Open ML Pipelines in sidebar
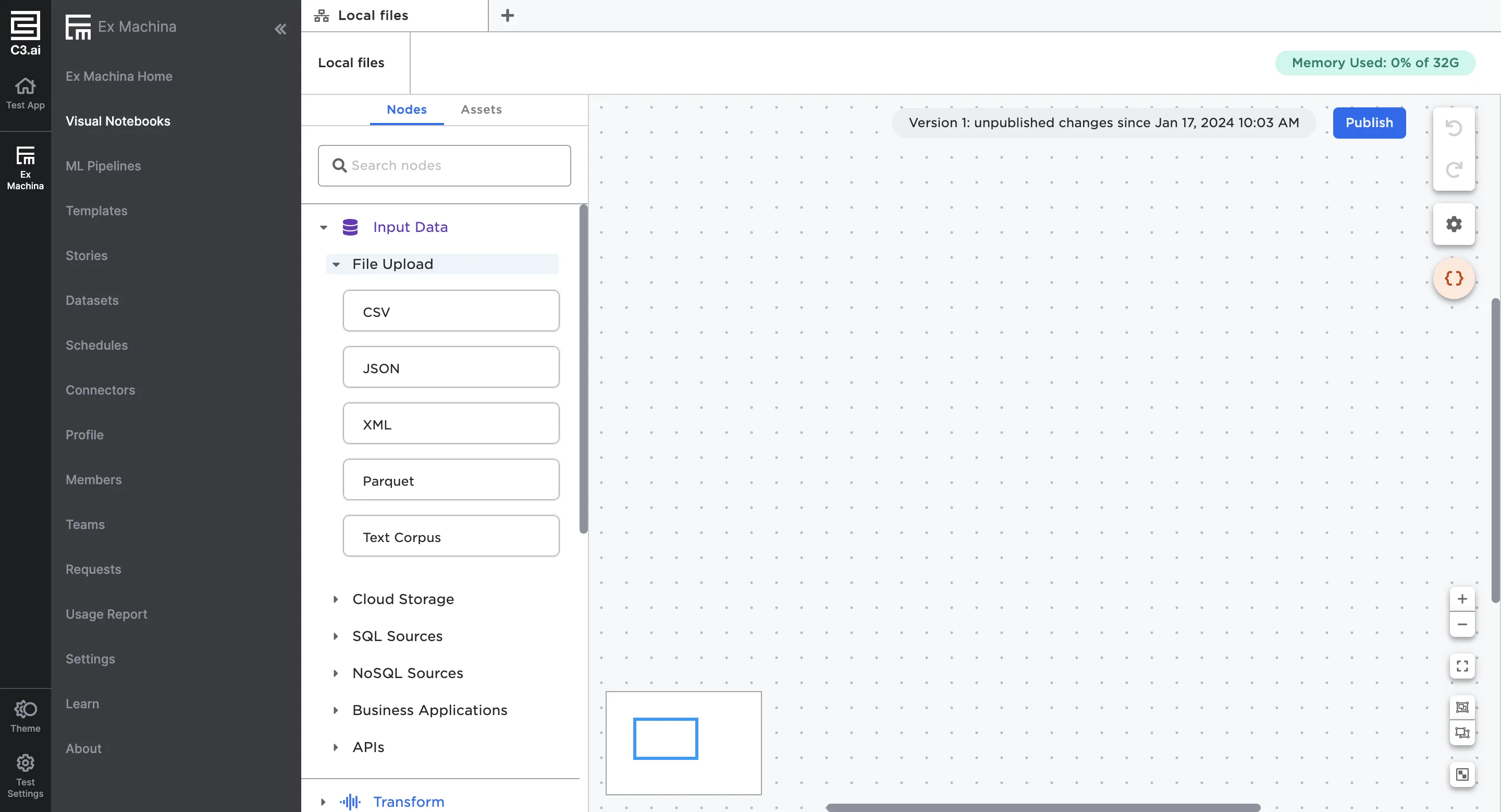Viewport: 1501px width, 812px height. tap(103, 166)
